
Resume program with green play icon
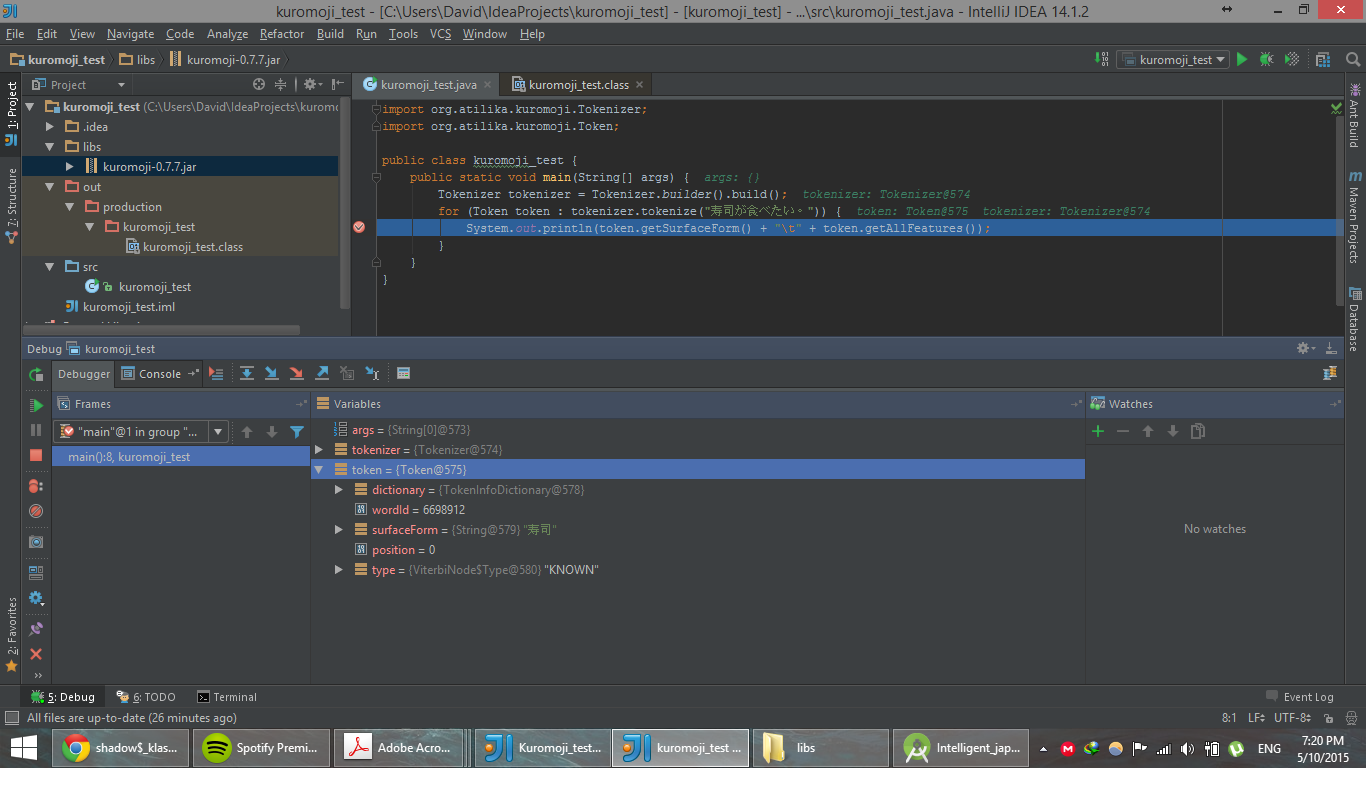tap(36, 405)
